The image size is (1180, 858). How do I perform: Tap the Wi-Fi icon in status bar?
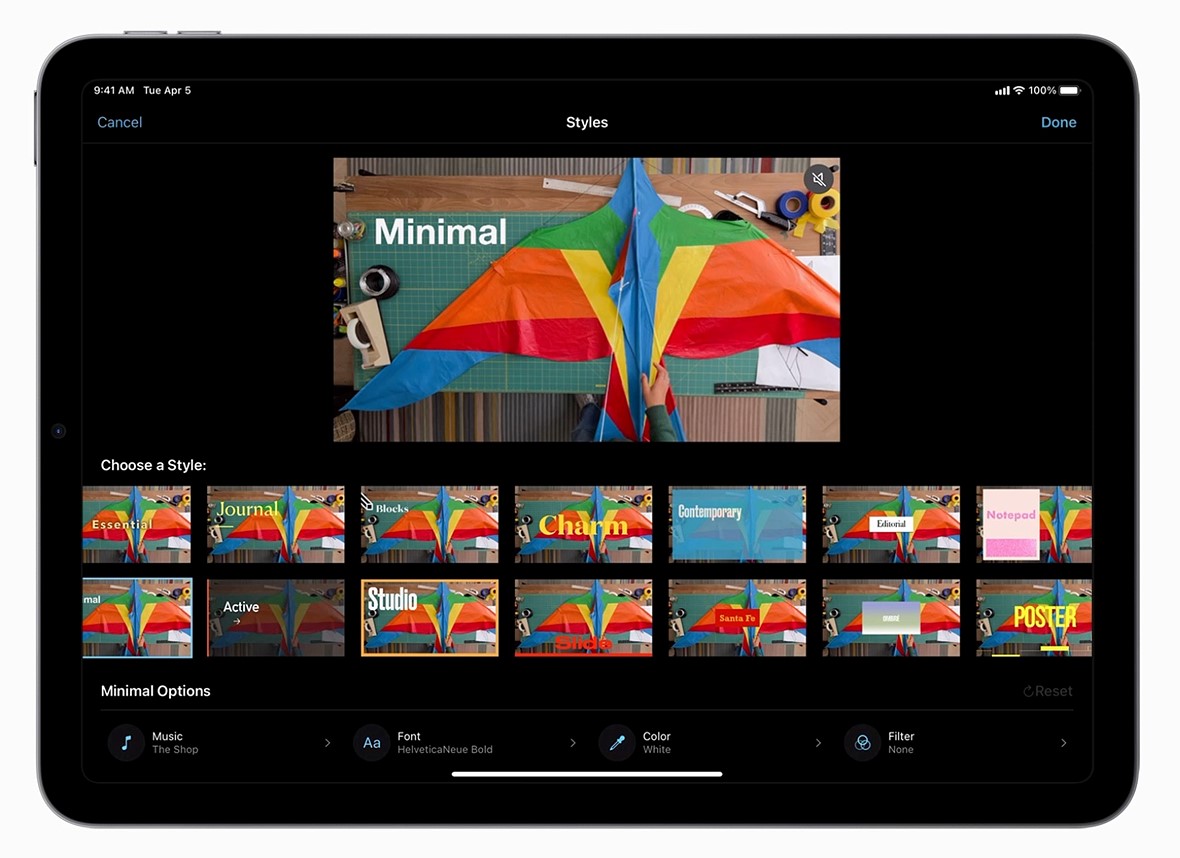pyautogui.click(x=1019, y=91)
